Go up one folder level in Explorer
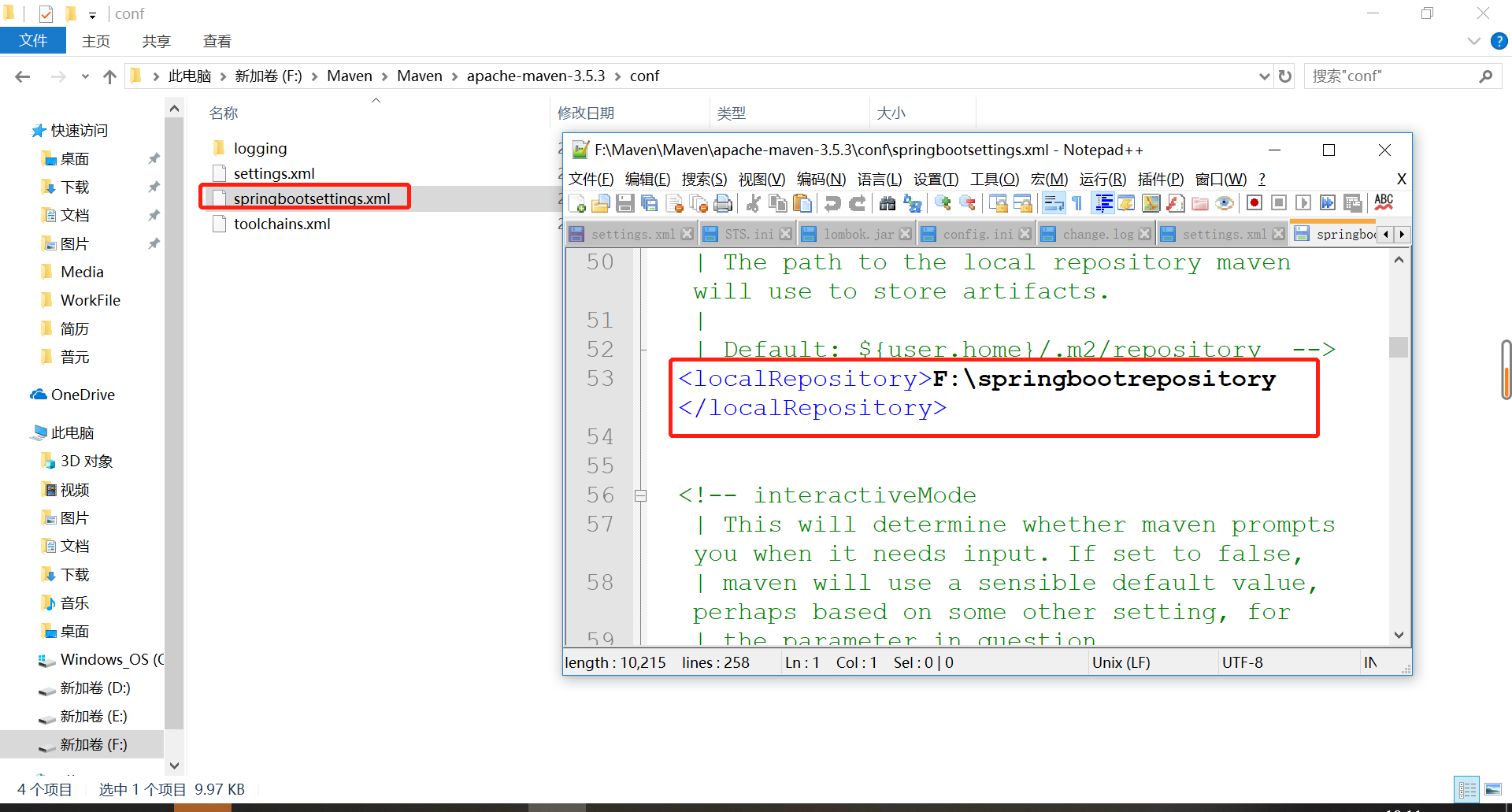 pos(109,76)
